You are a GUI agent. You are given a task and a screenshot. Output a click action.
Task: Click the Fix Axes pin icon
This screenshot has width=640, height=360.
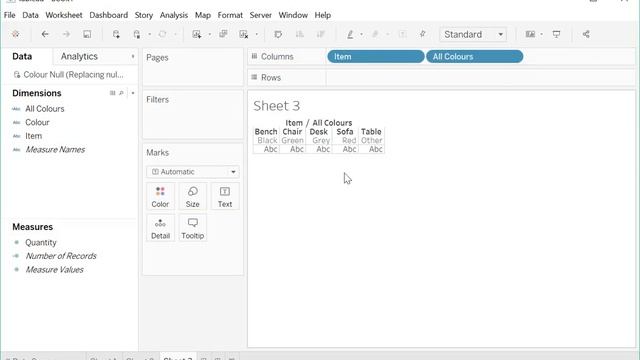click(422, 34)
